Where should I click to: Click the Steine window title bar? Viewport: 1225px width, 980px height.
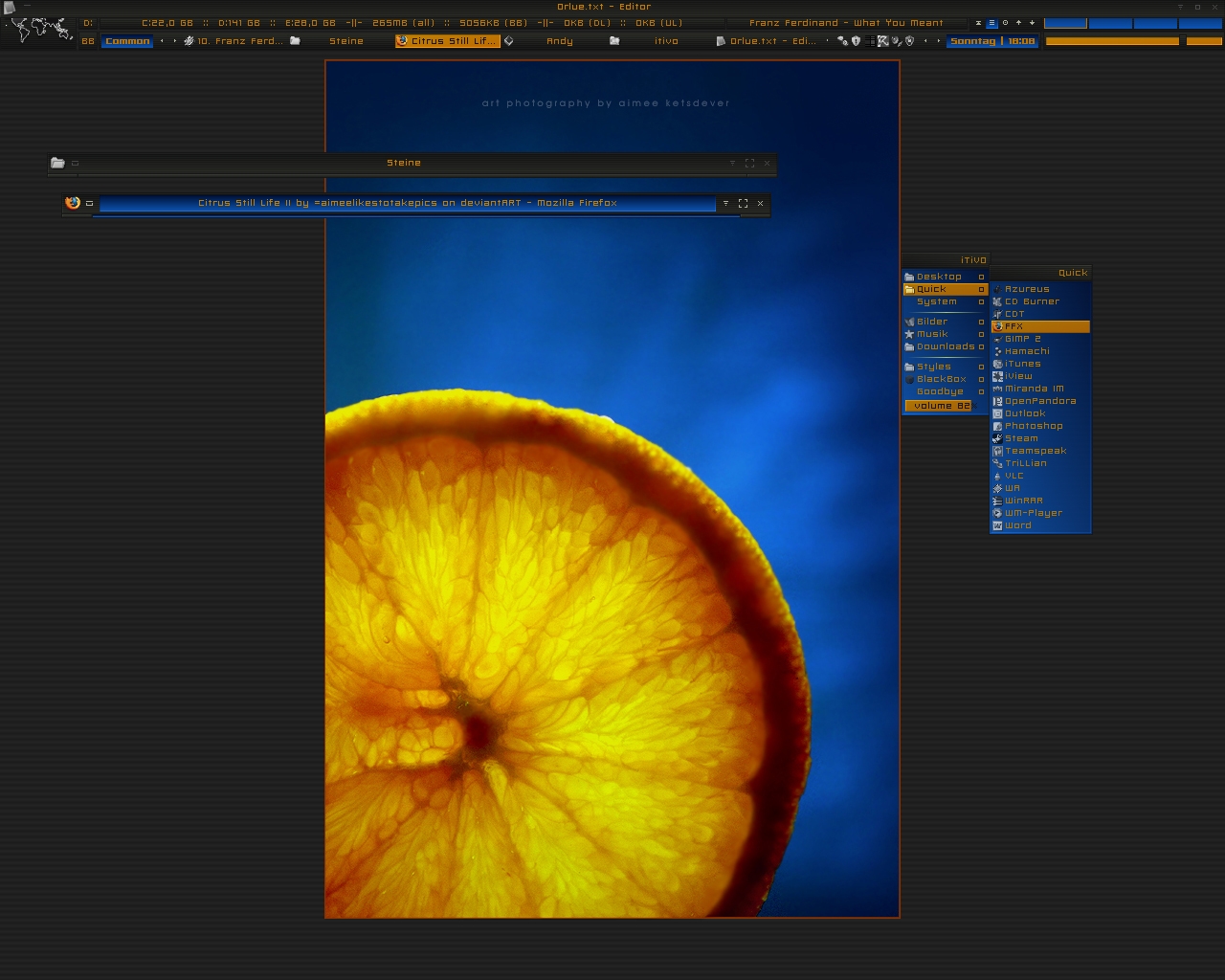tap(403, 163)
